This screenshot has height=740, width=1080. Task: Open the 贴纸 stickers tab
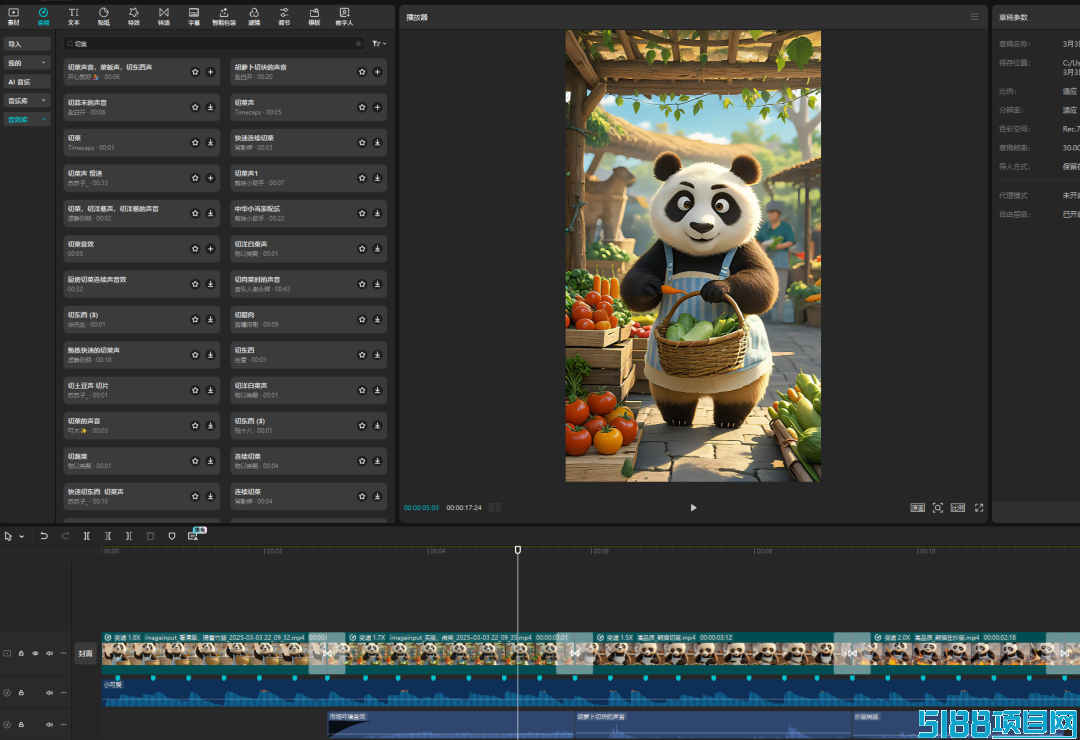click(x=103, y=17)
